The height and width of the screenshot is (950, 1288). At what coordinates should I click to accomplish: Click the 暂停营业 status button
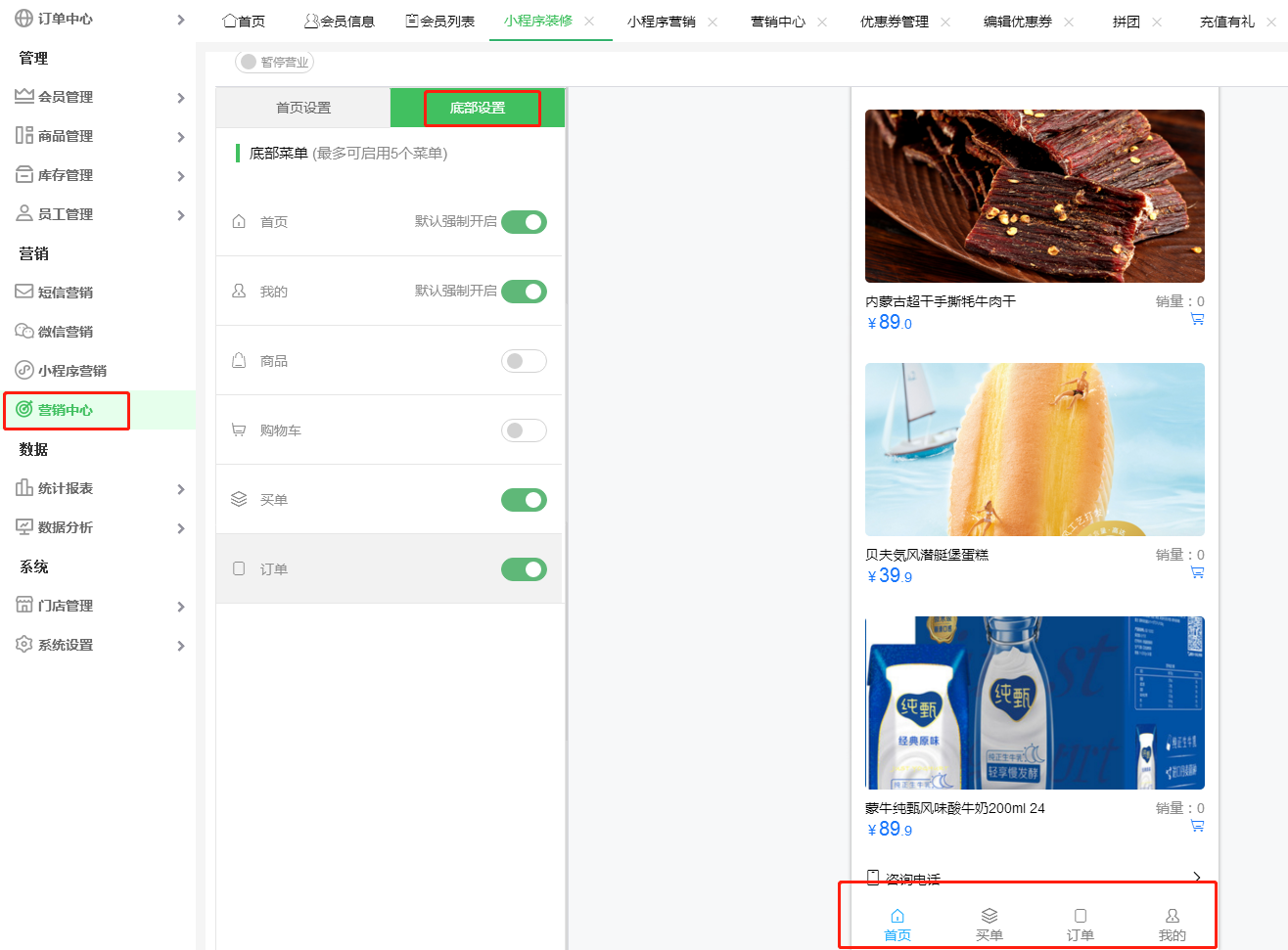tap(273, 61)
